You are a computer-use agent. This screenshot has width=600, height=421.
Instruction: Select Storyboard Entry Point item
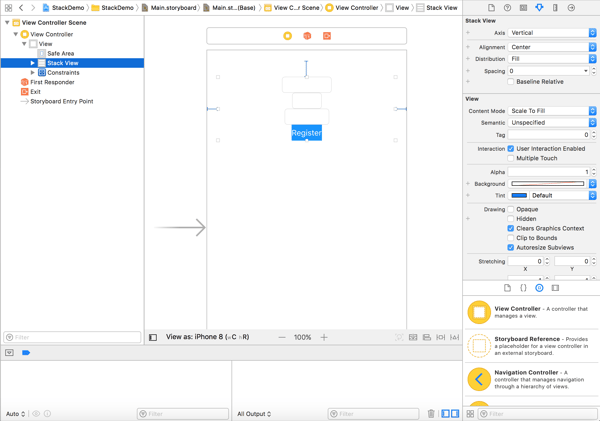[x=62, y=101]
